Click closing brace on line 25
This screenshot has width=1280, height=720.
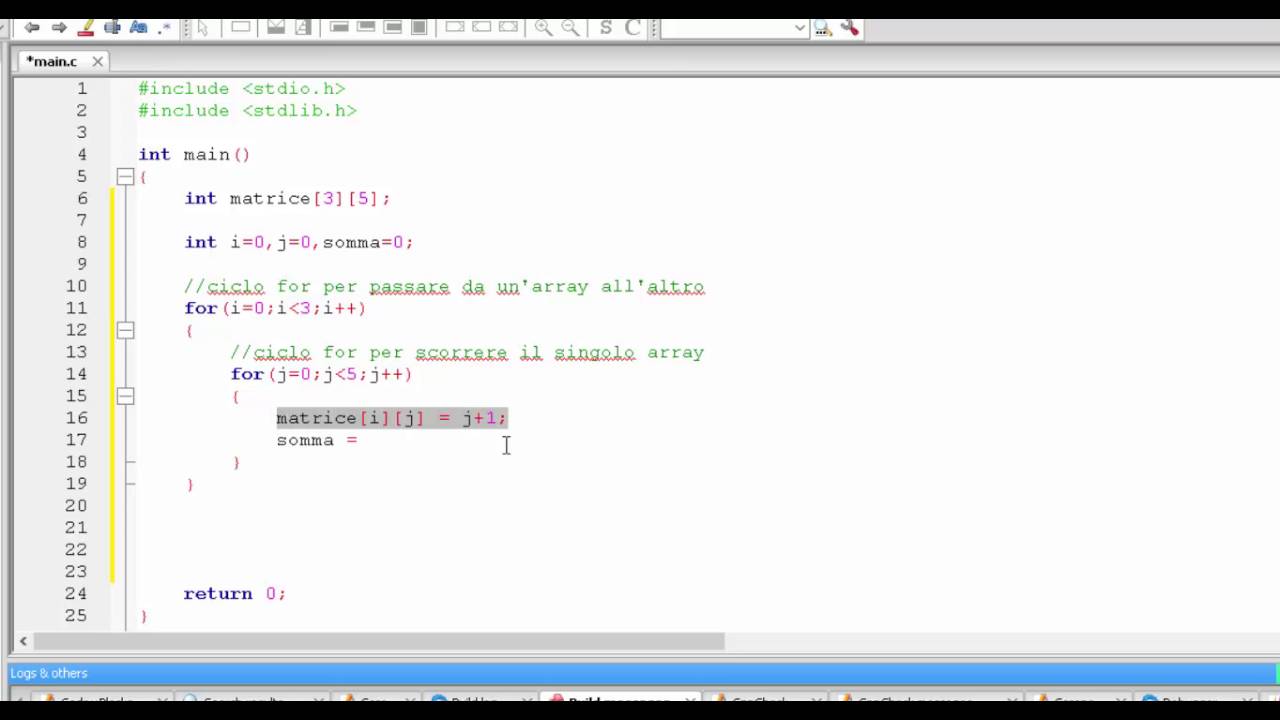(x=143, y=616)
